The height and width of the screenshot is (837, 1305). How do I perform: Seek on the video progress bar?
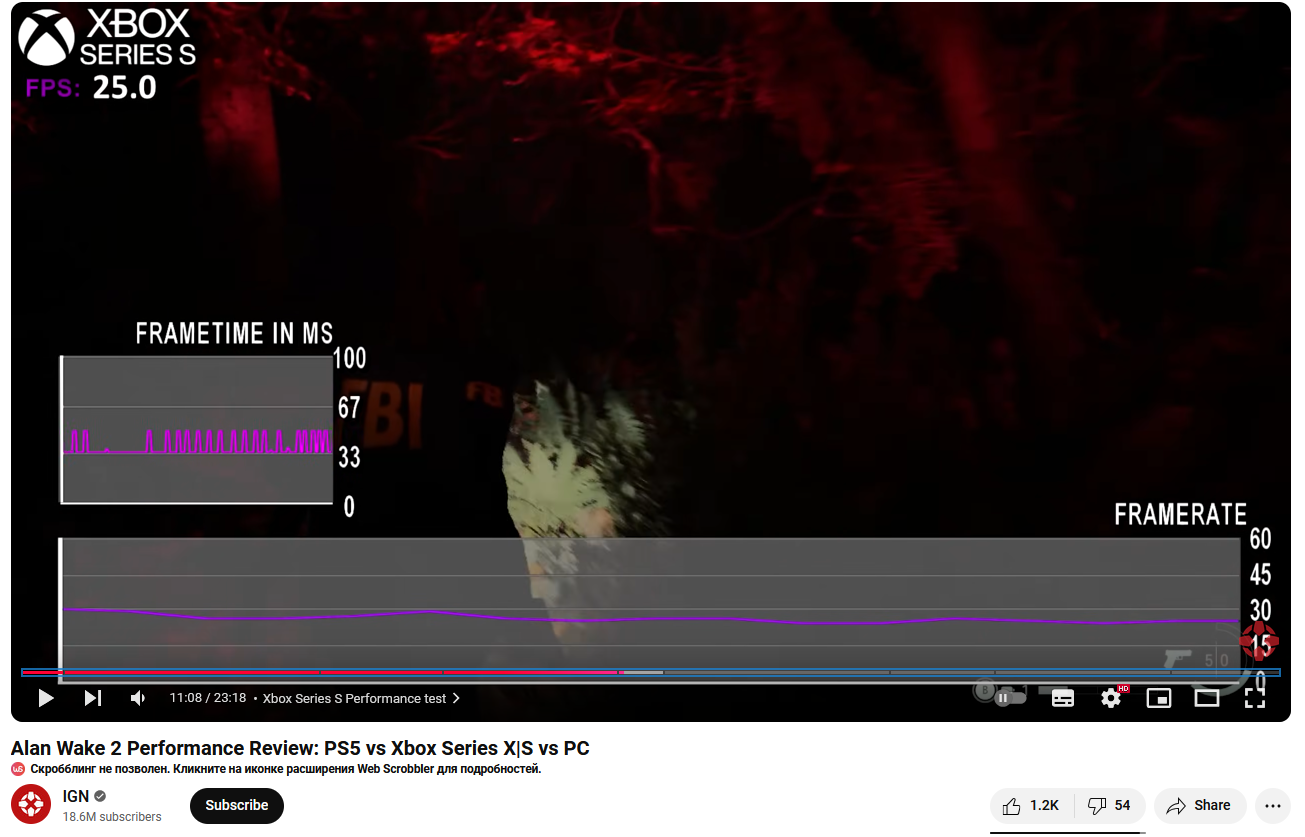tap(651, 672)
